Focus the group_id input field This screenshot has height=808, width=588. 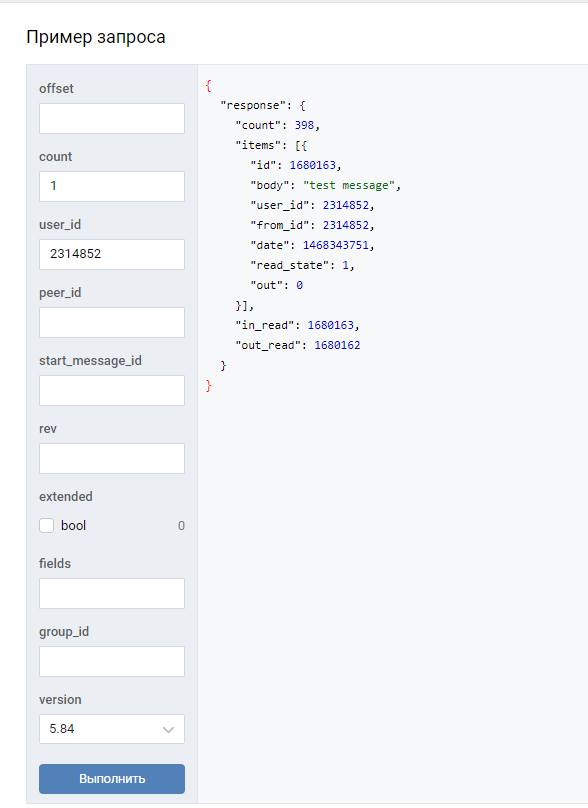point(112,661)
